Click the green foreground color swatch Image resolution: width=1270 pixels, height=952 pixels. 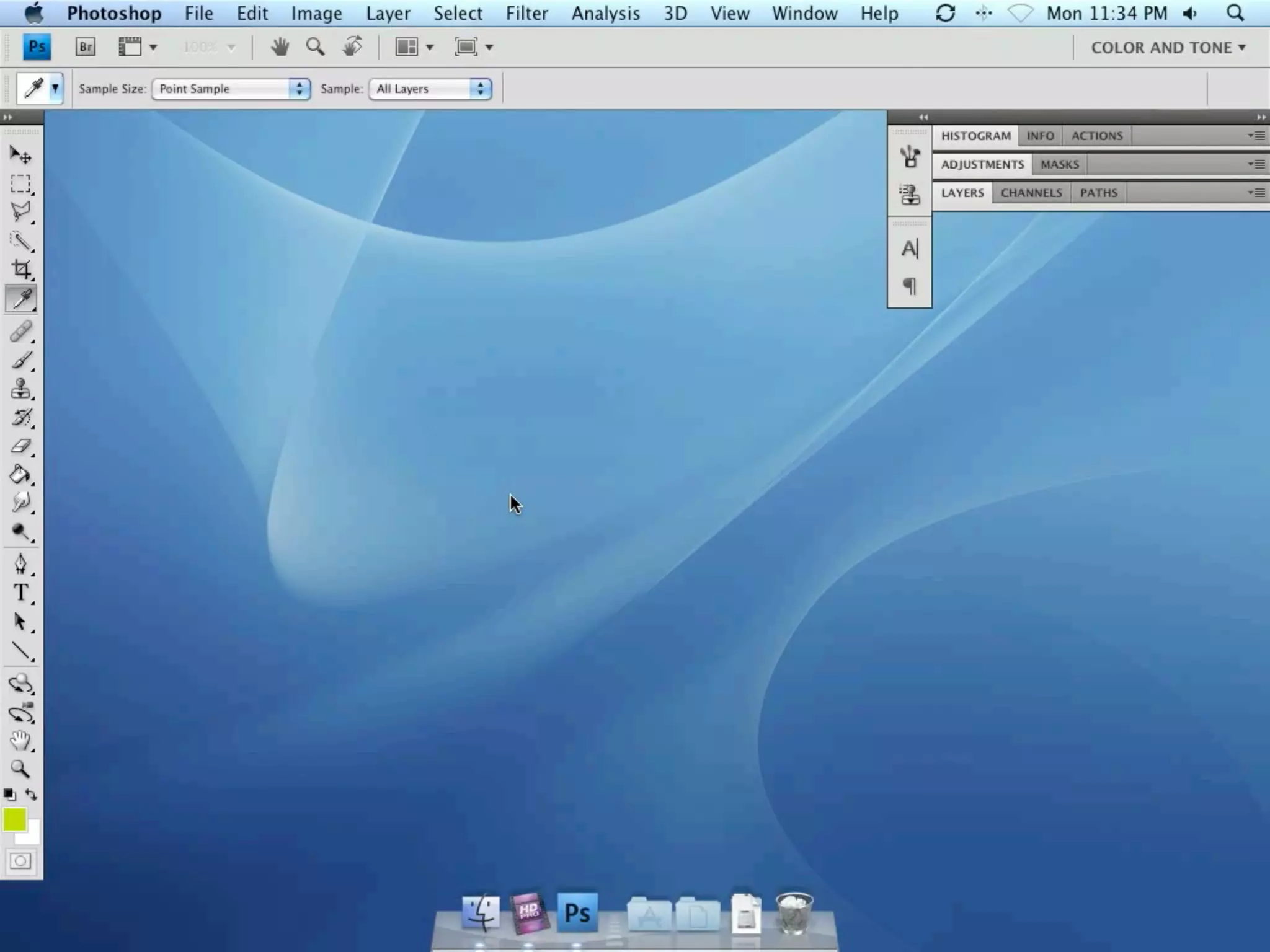click(14, 819)
